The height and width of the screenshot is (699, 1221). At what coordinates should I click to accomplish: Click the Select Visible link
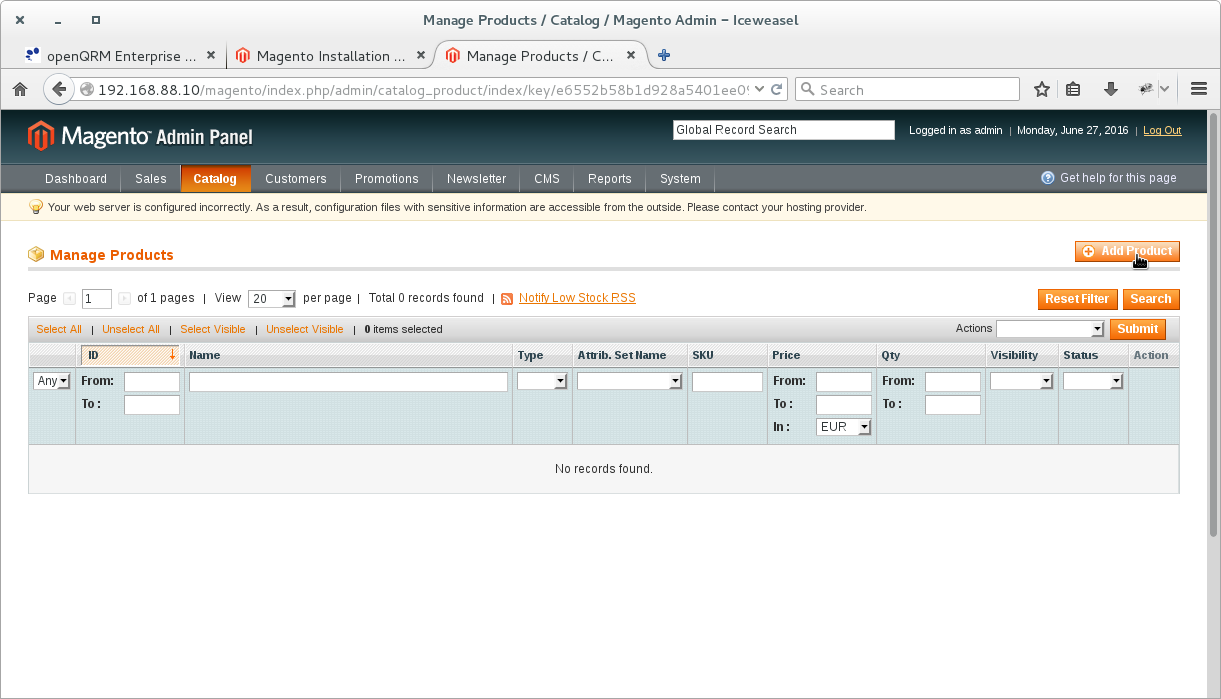coord(213,329)
